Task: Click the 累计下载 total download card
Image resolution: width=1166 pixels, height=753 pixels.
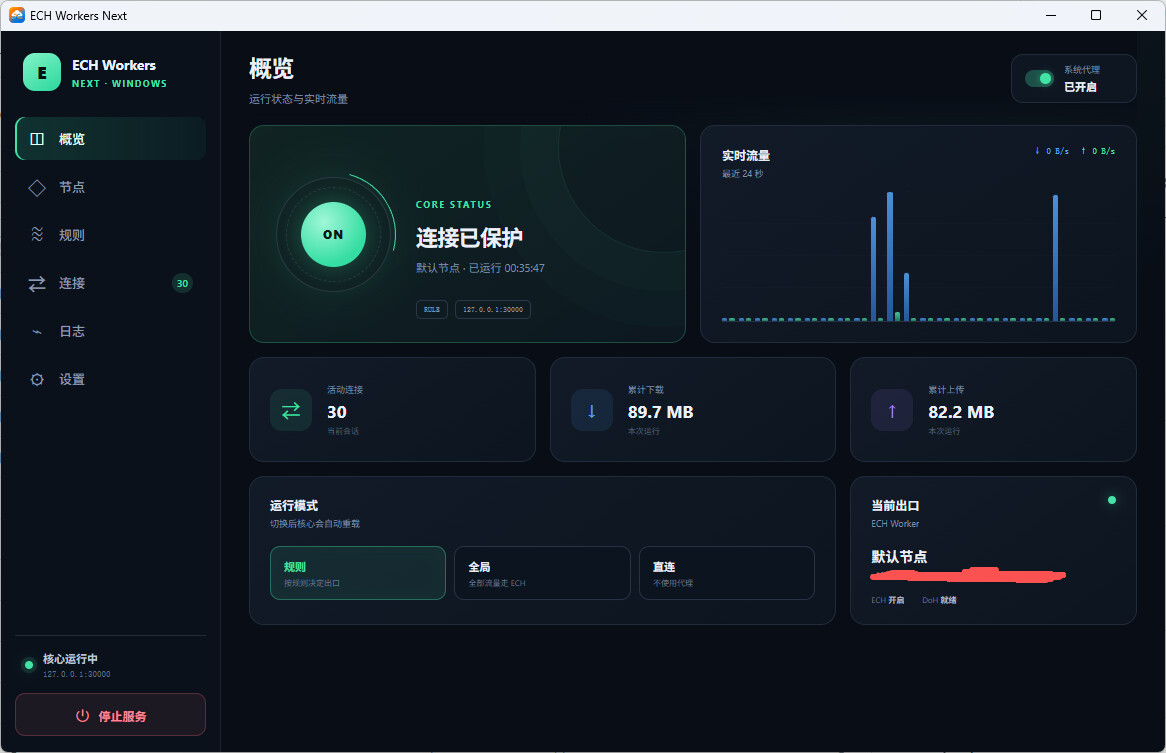Action: click(x=693, y=410)
